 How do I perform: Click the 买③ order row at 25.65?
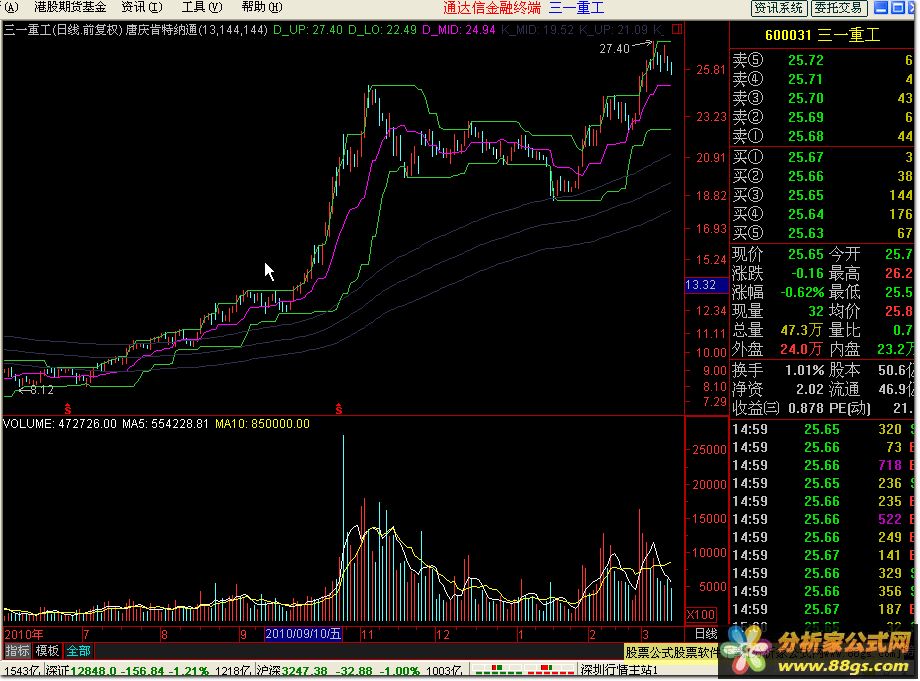[823, 195]
